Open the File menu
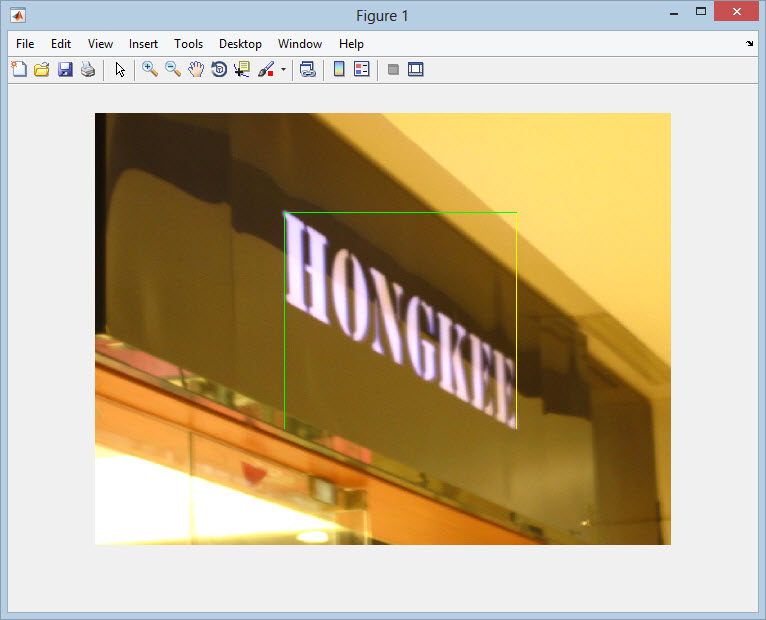 [25, 44]
